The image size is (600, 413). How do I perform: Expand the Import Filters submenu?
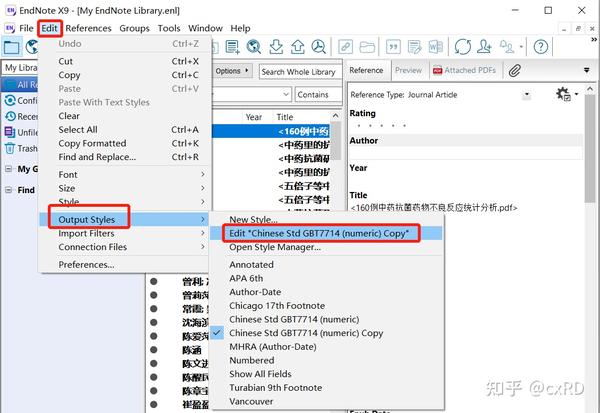click(125, 233)
